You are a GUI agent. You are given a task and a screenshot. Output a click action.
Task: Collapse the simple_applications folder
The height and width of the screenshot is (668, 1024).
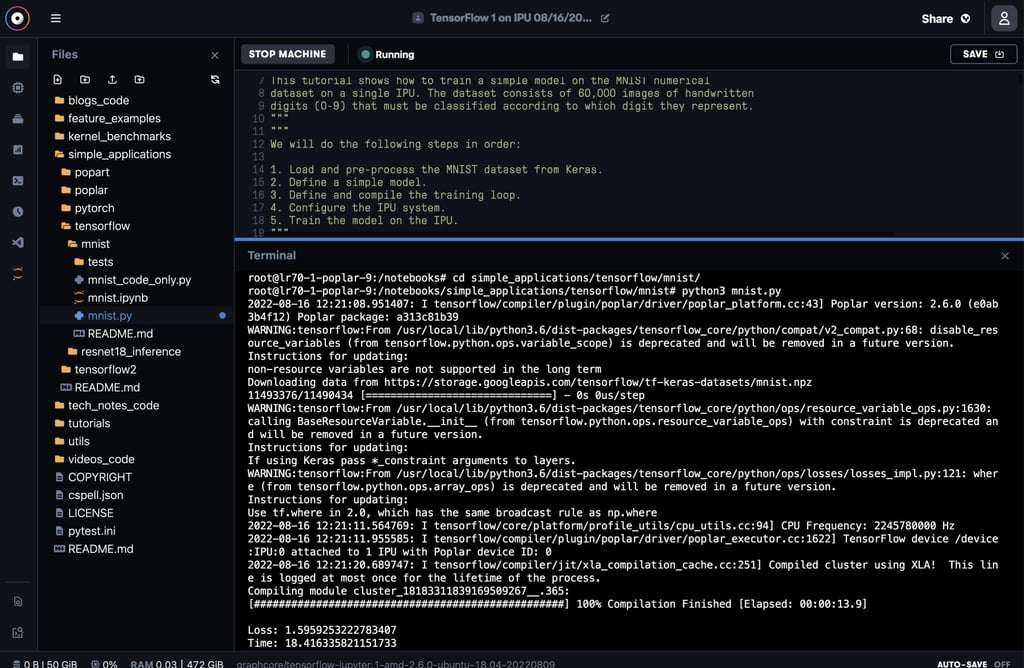pos(113,154)
